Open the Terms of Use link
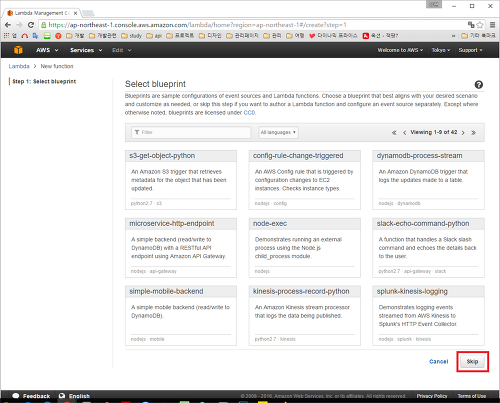The image size is (500, 403). (472, 396)
